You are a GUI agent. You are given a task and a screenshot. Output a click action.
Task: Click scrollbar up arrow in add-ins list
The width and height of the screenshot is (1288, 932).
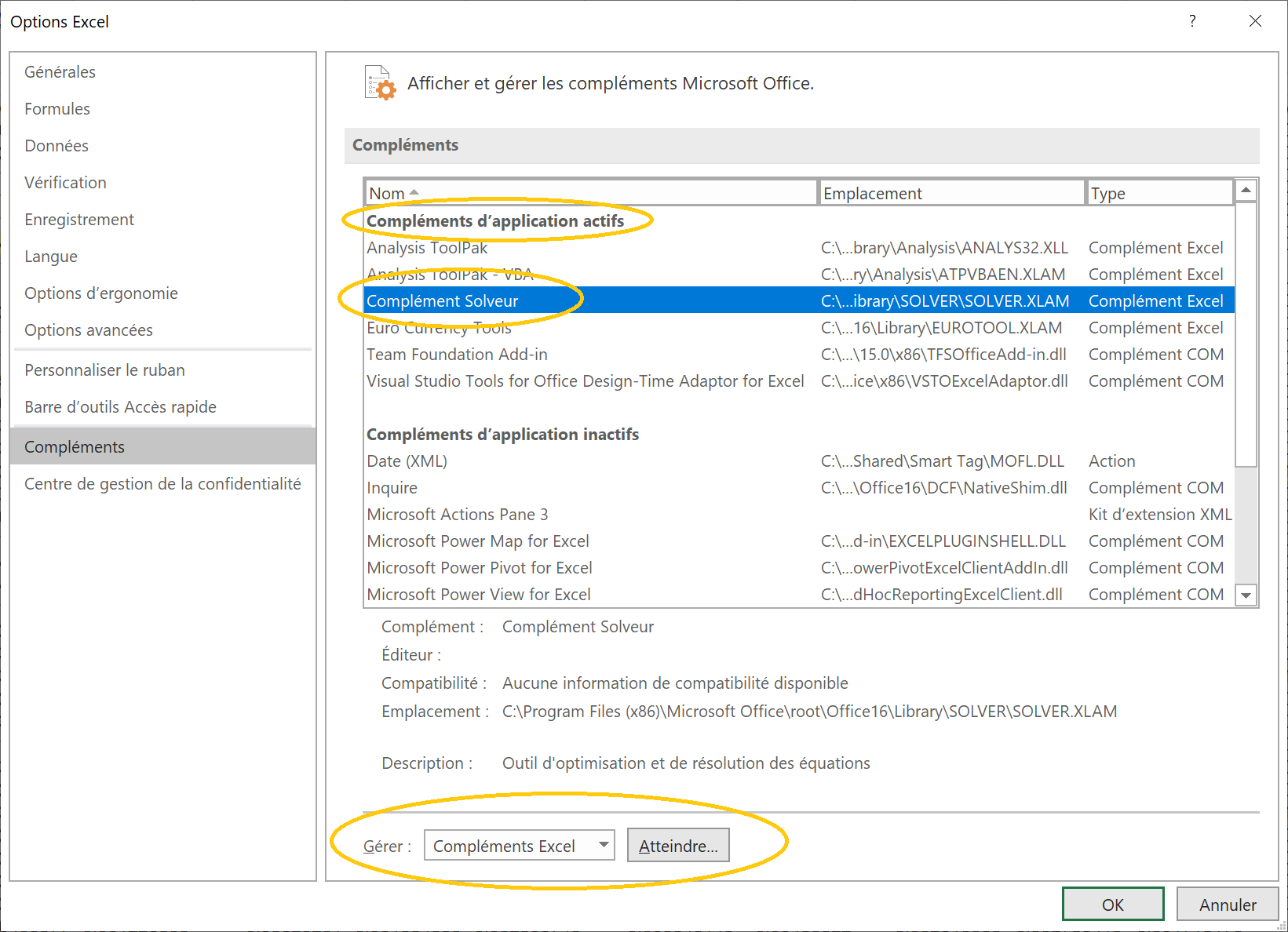(x=1246, y=191)
